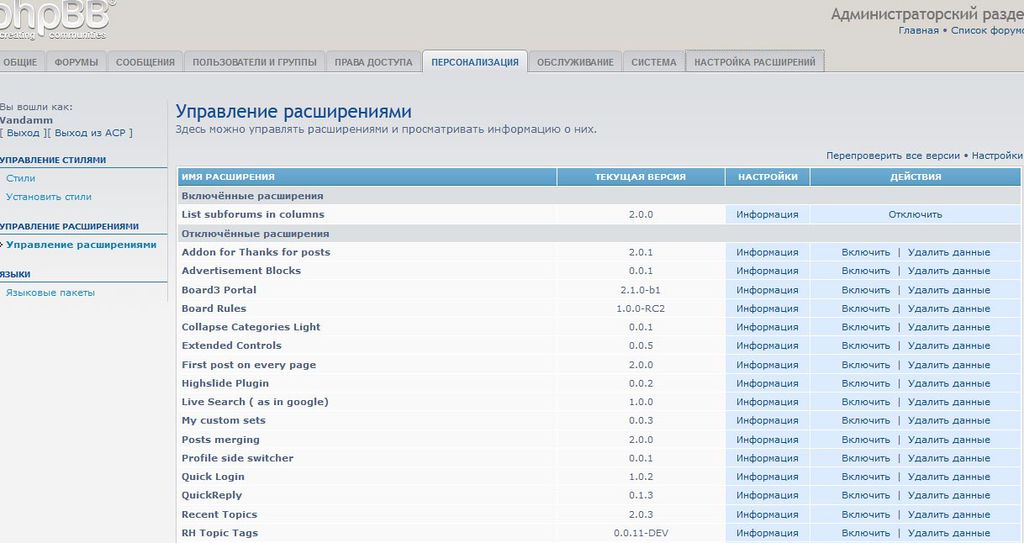
Task: Enable the Board3 Portal extension
Action: coord(865,290)
